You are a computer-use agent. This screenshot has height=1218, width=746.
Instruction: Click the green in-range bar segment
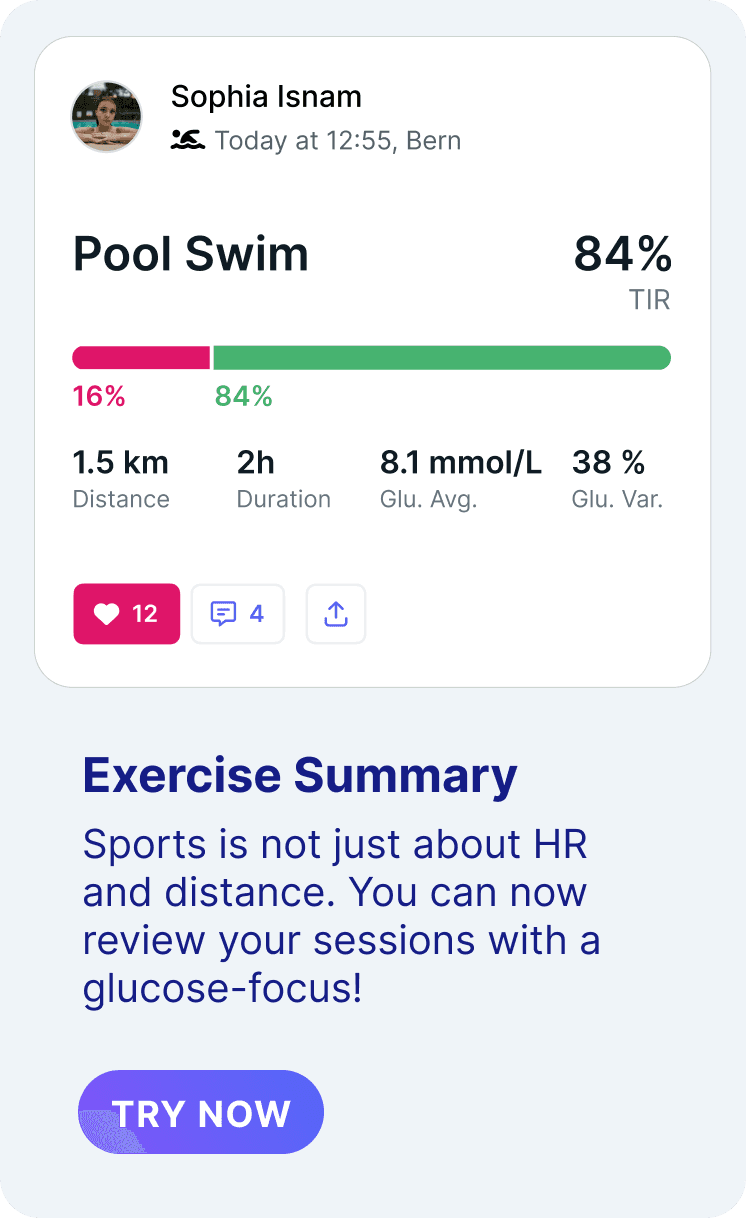click(442, 357)
